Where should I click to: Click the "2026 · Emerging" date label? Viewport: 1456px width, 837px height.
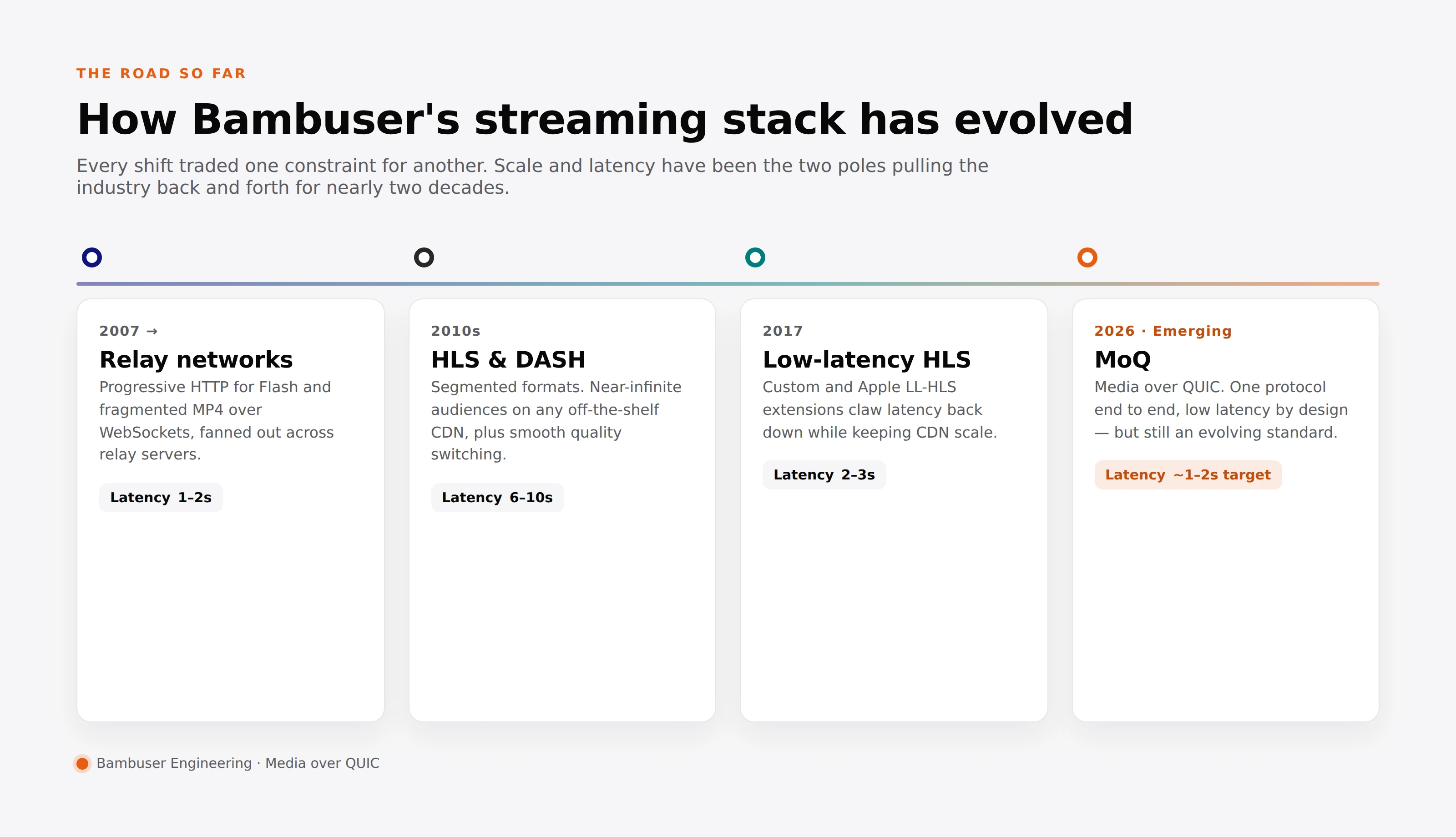pos(1163,331)
